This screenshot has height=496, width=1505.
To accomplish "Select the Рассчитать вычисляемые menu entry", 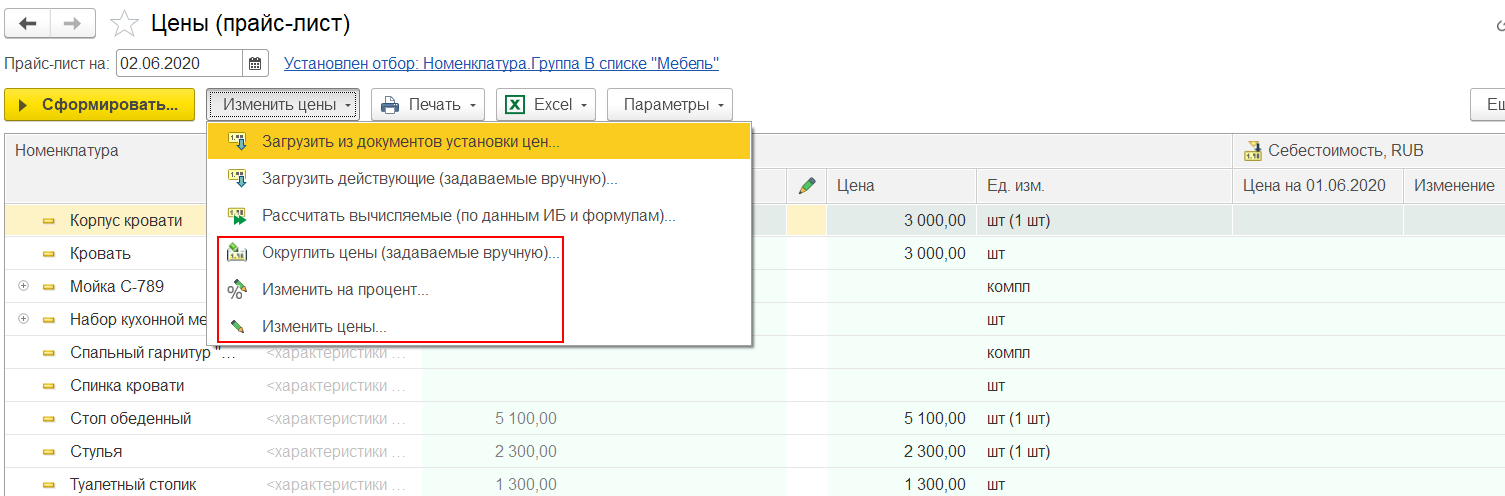I will tap(468, 215).
